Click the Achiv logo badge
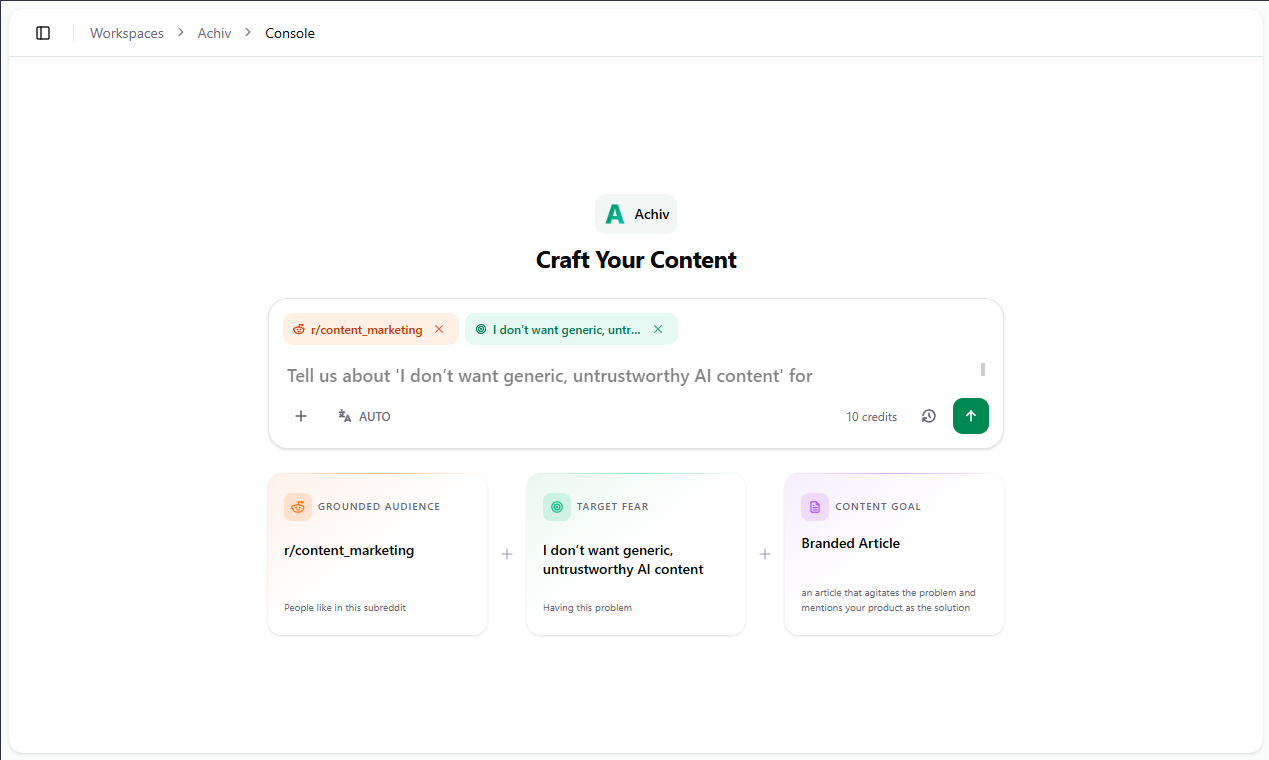 pyautogui.click(x=636, y=214)
